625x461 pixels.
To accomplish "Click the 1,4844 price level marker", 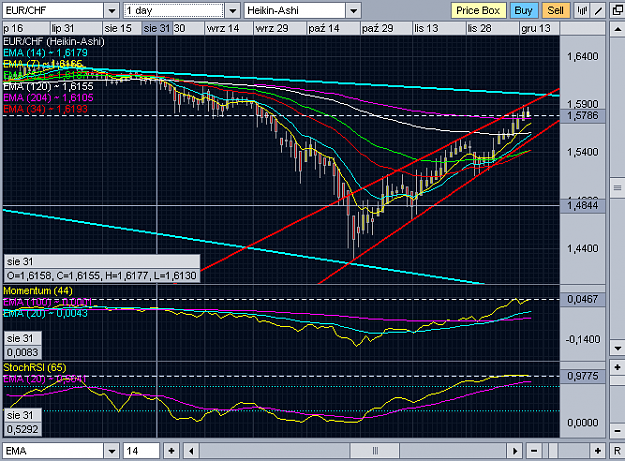I will [x=582, y=206].
